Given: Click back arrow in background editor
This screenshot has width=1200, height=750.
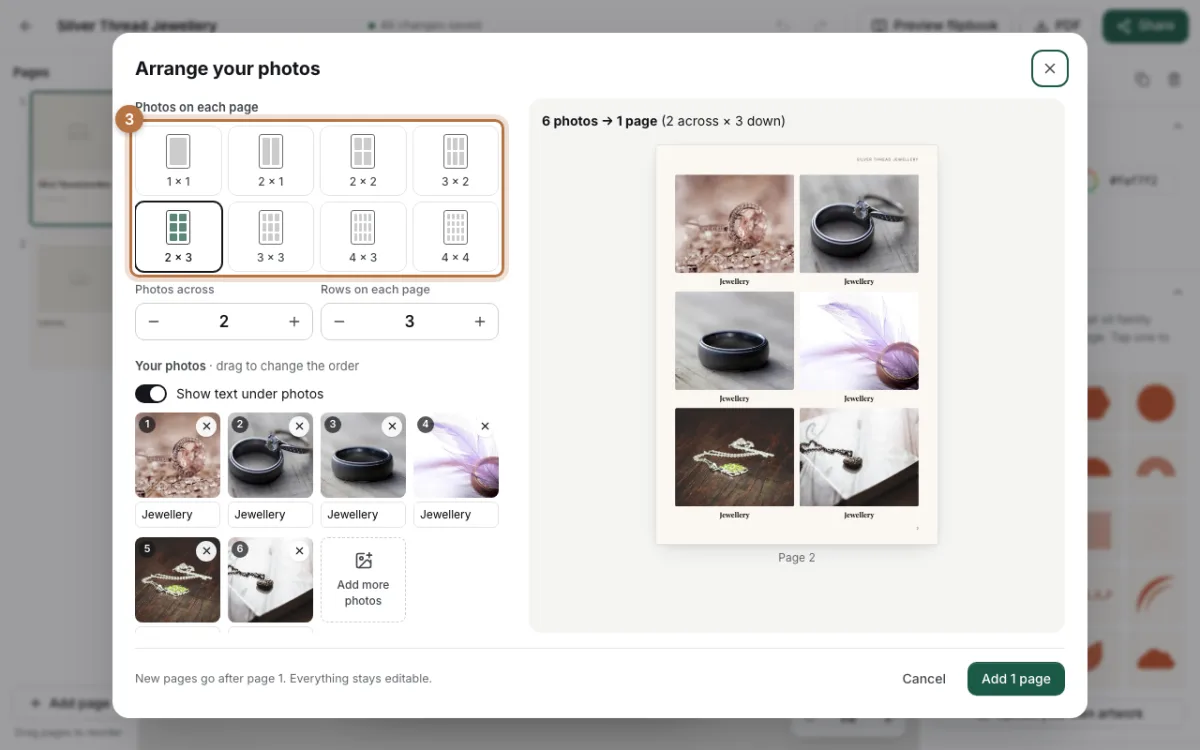Looking at the screenshot, I should coord(25,26).
